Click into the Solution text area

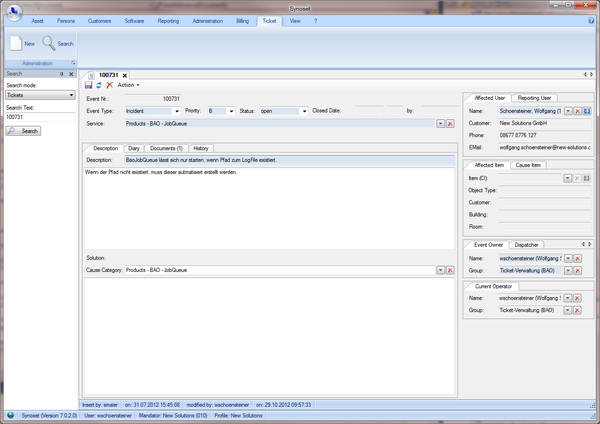point(269,336)
